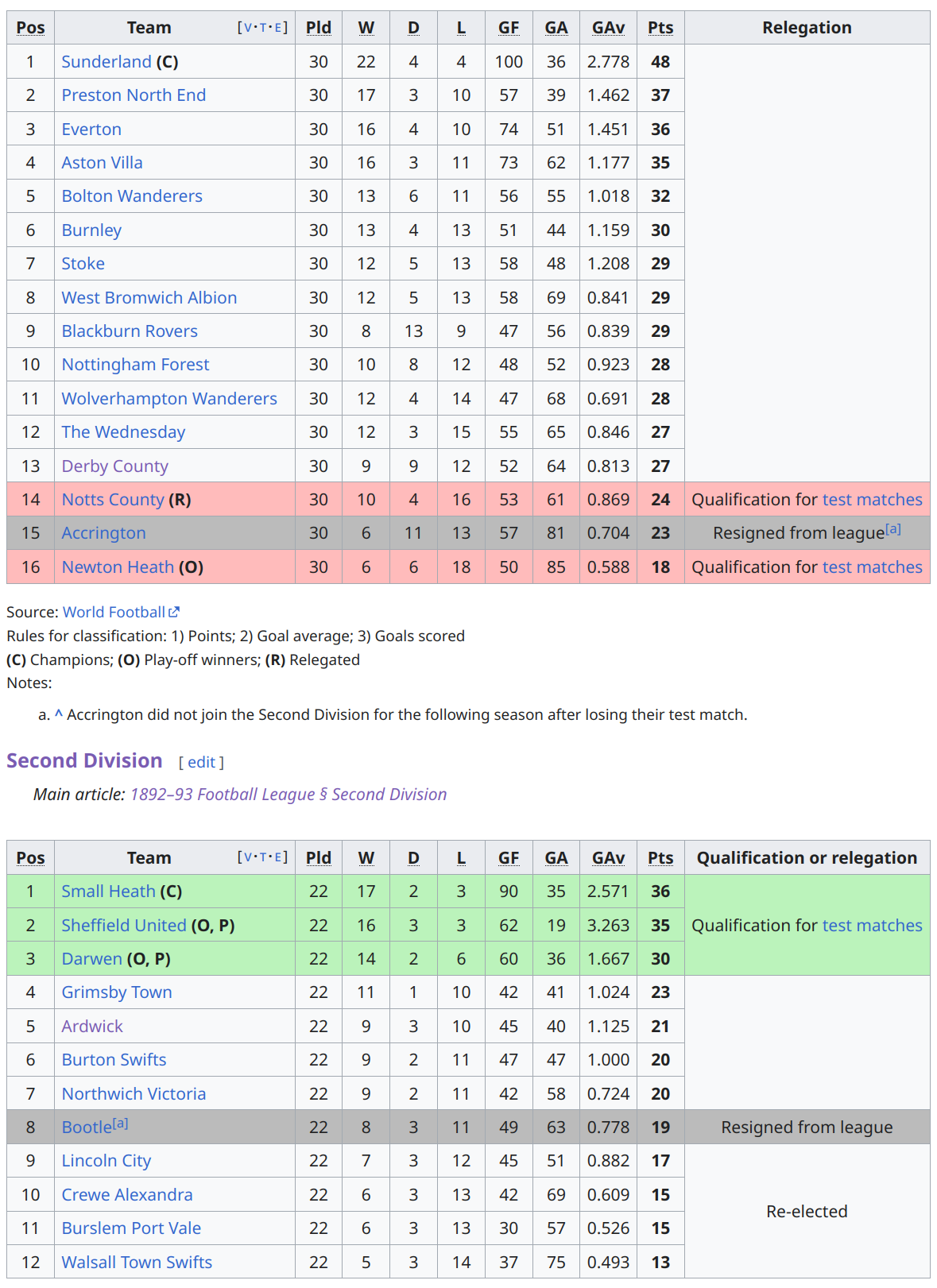Screen dimensions: 937x1288
Task: Open footnote [a] beside 'Resigned from league'
Action: point(893,528)
